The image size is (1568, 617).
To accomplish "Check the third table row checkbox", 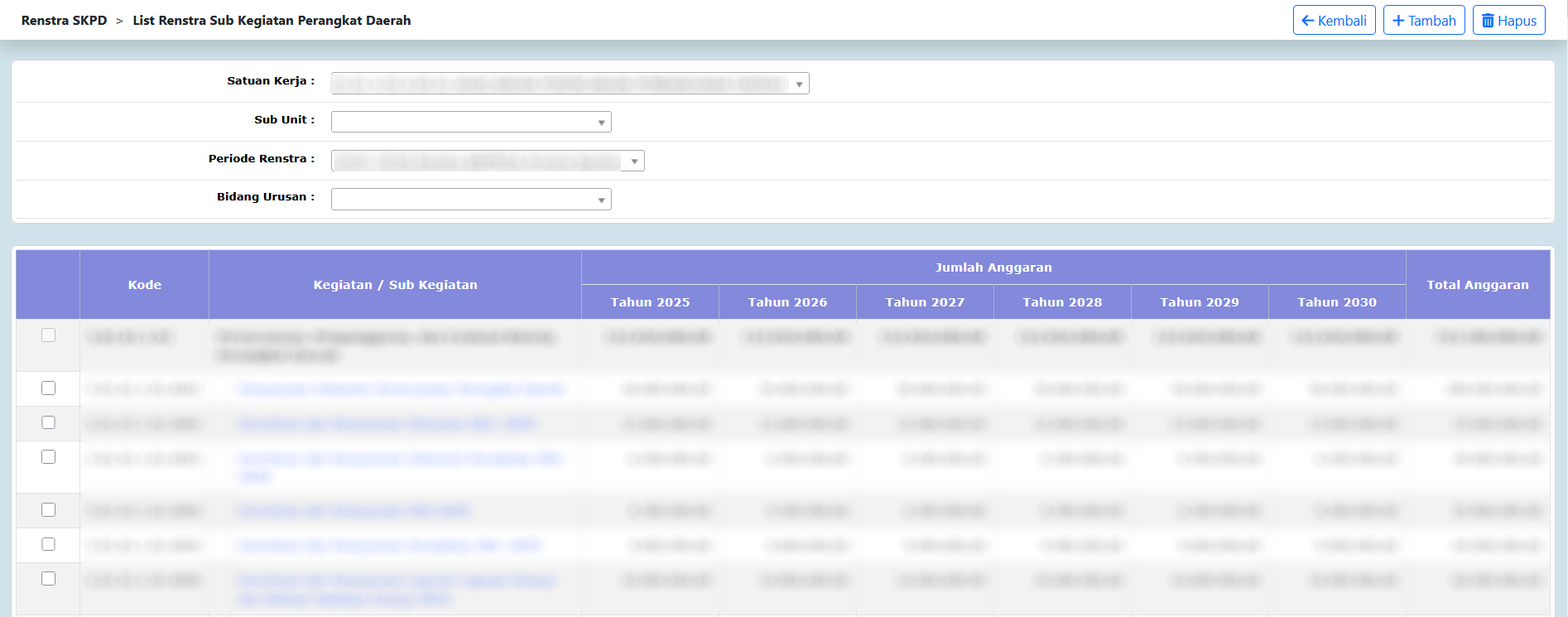I will [49, 422].
